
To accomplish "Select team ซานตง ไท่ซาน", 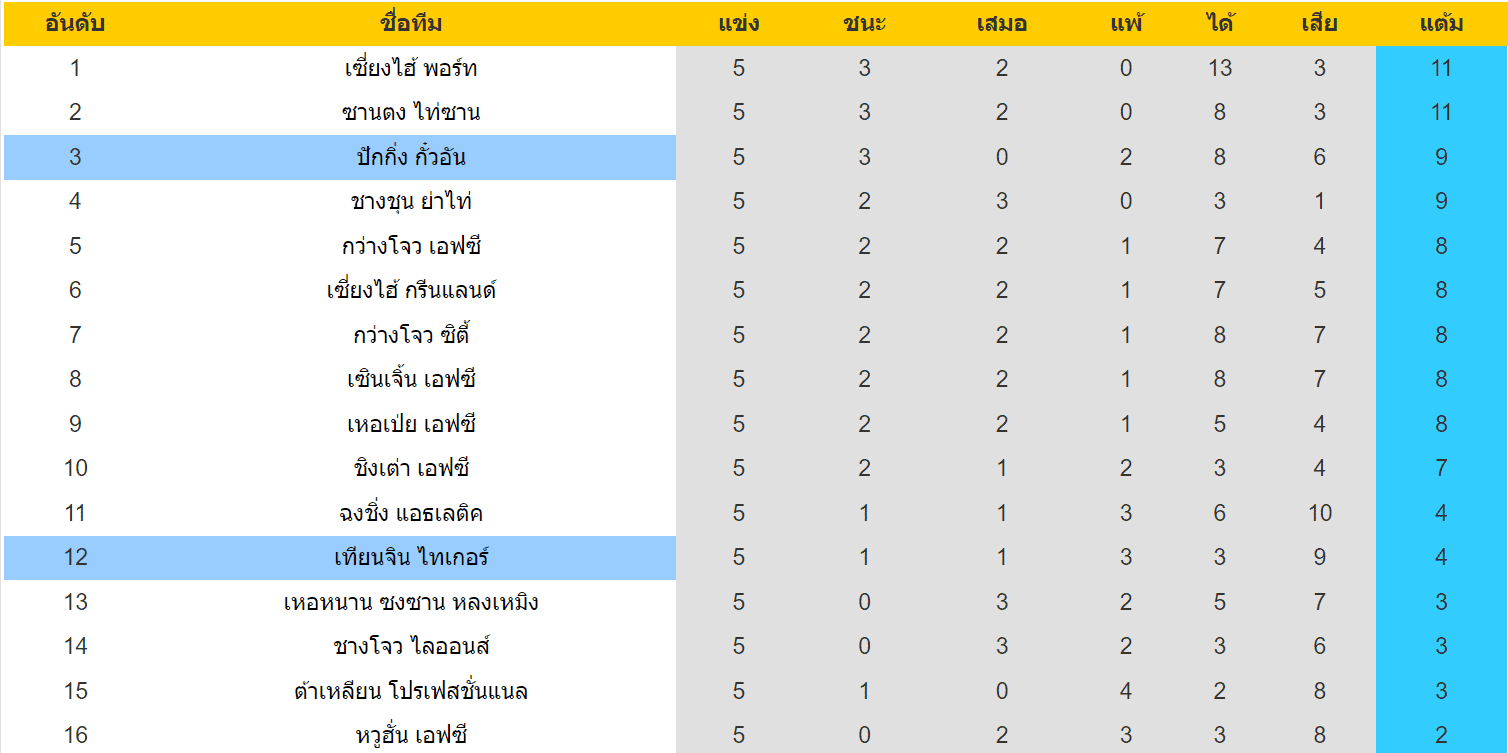I will [411, 112].
